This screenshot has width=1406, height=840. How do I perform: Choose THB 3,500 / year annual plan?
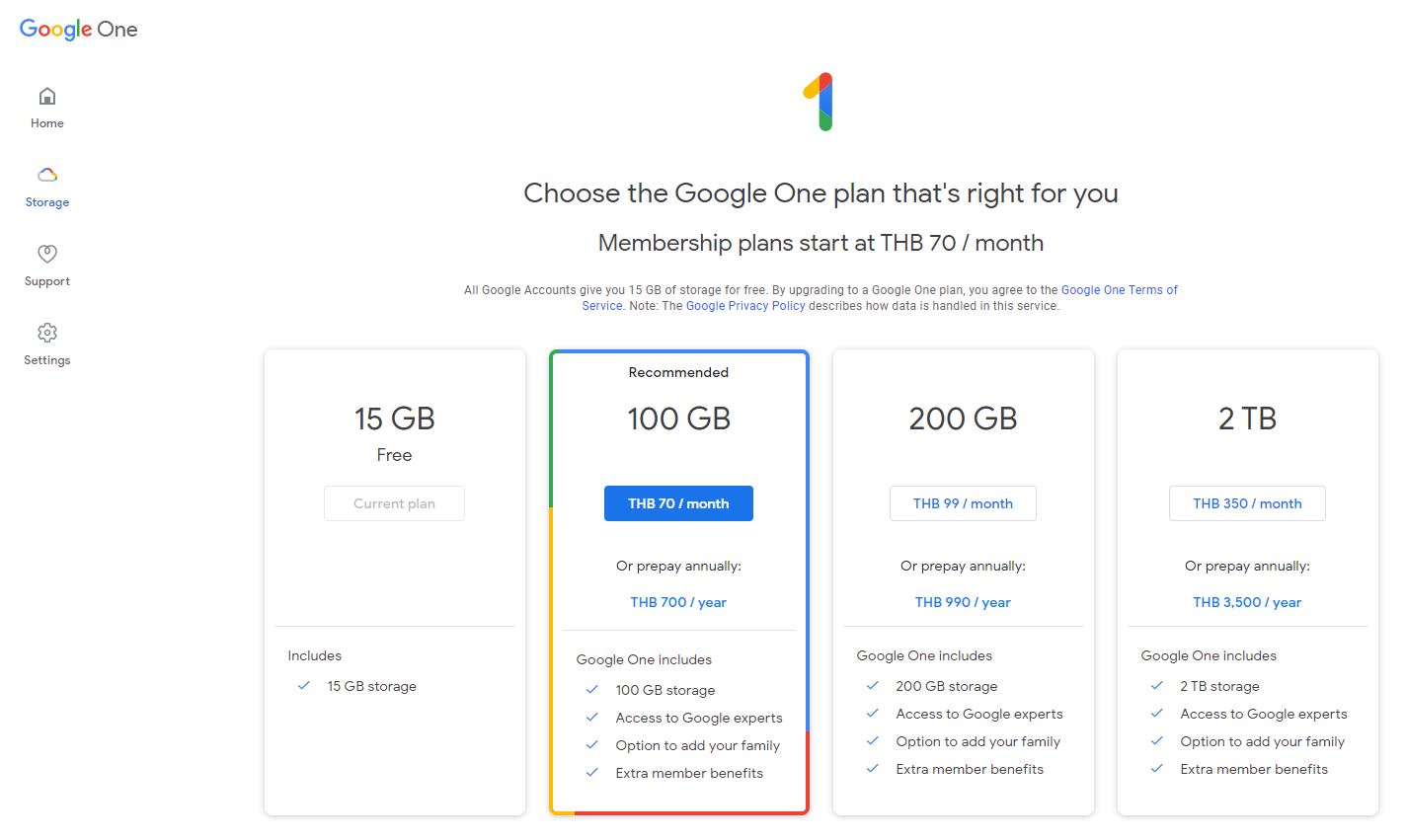click(x=1247, y=602)
